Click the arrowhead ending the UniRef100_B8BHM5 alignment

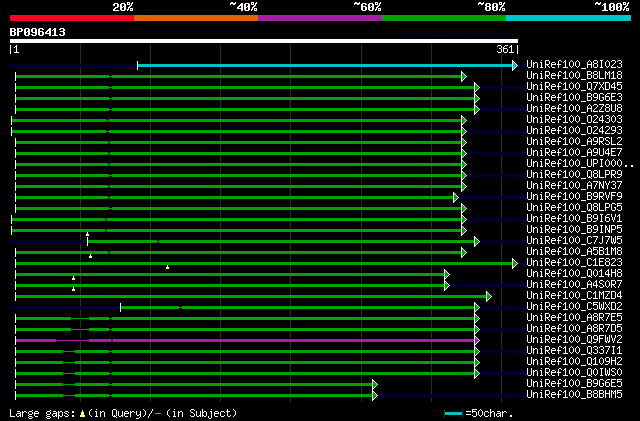(x=375, y=396)
